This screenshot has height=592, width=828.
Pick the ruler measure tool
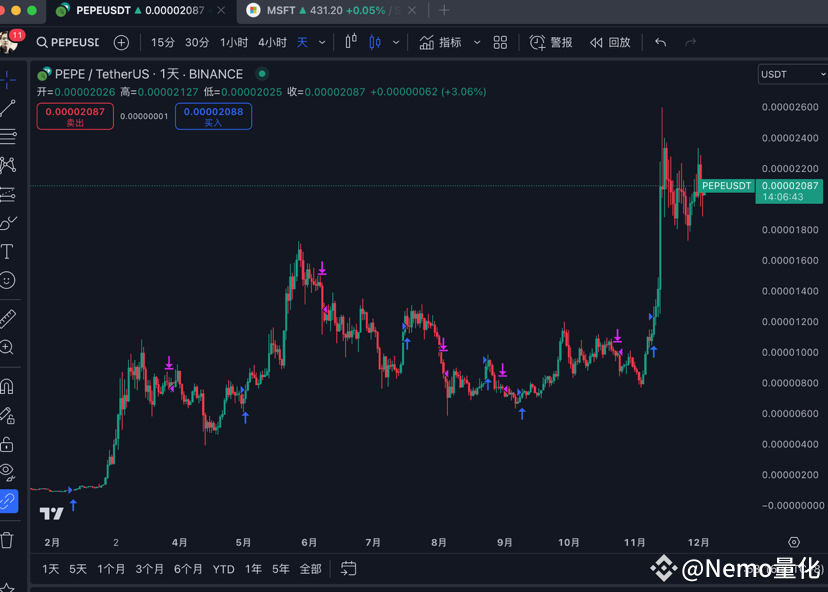point(7,318)
